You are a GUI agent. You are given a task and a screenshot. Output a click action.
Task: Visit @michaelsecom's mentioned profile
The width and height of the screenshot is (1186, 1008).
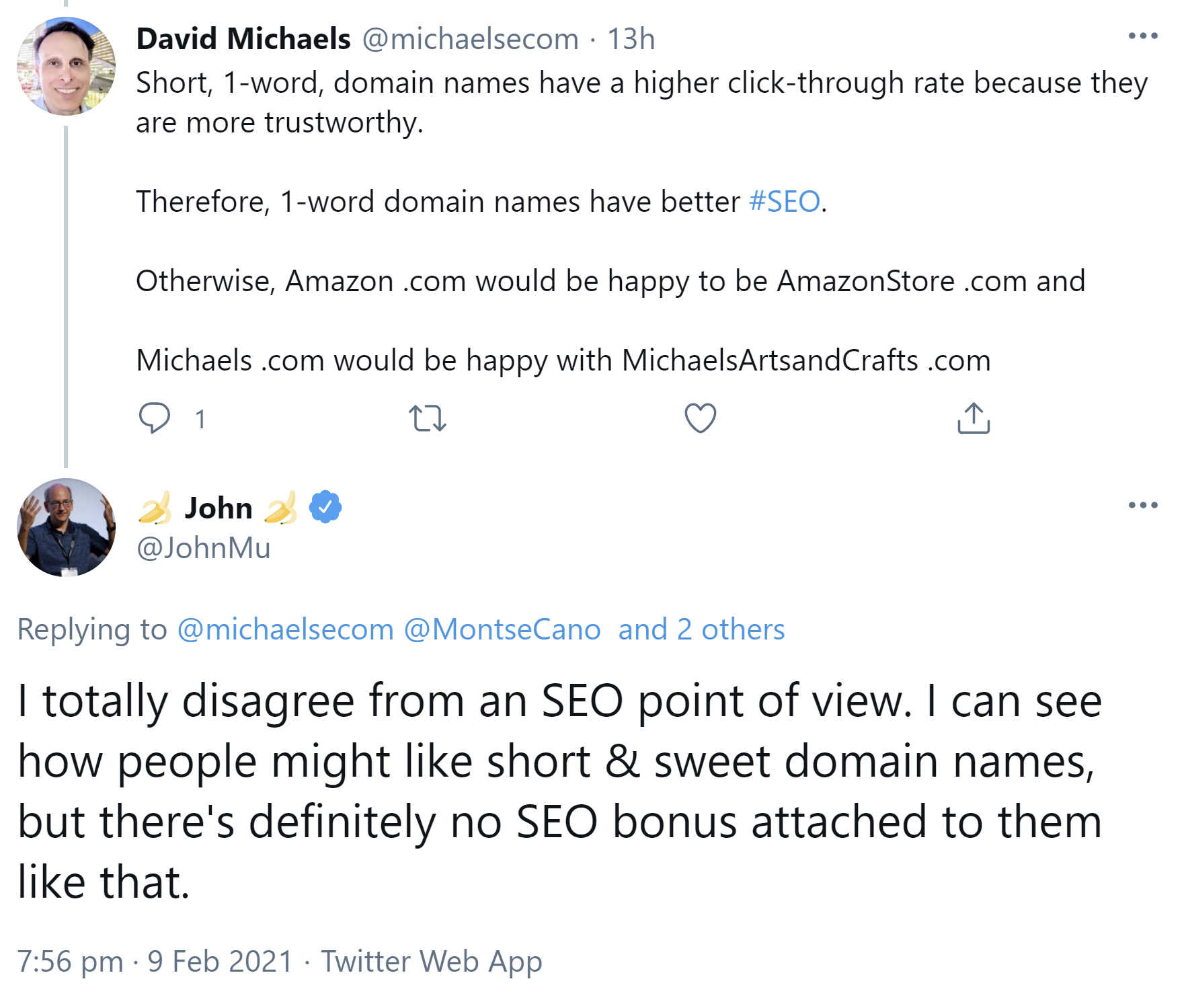(x=282, y=629)
